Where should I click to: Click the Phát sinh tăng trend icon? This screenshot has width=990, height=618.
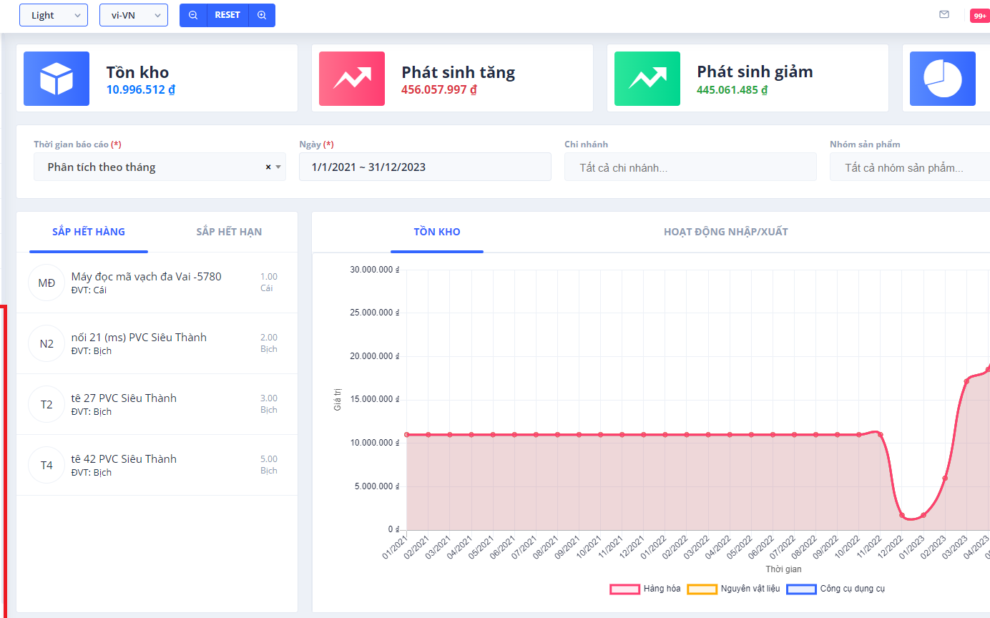[352, 79]
